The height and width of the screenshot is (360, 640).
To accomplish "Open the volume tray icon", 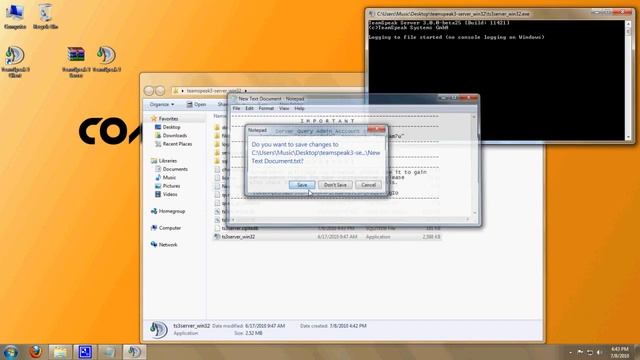I will (x=599, y=352).
